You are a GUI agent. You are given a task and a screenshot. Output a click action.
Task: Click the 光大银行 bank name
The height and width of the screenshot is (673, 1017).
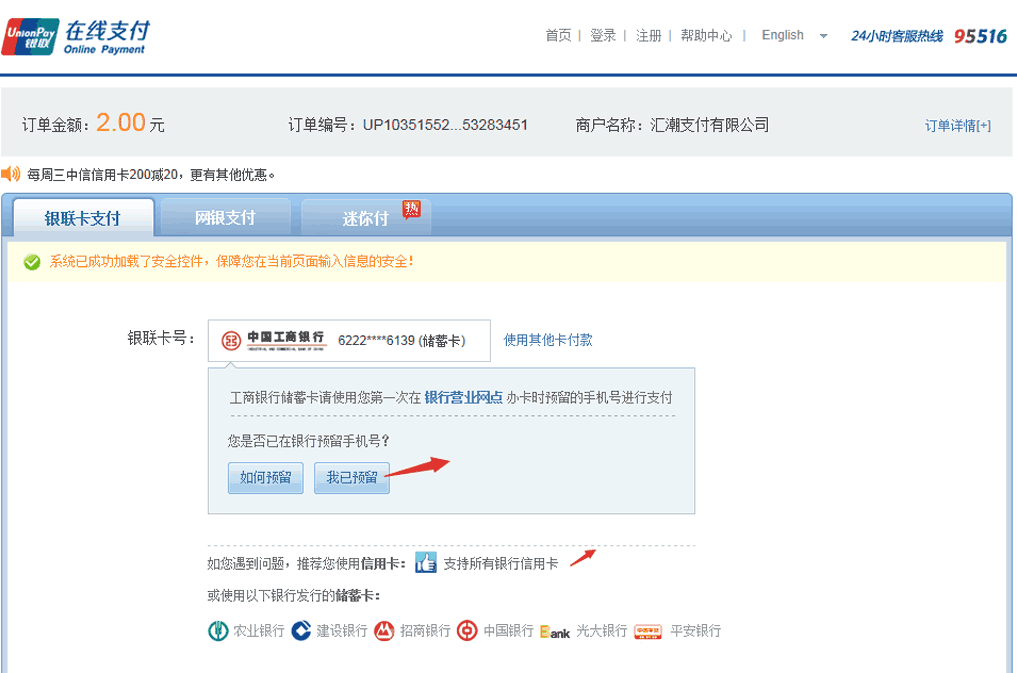[601, 631]
